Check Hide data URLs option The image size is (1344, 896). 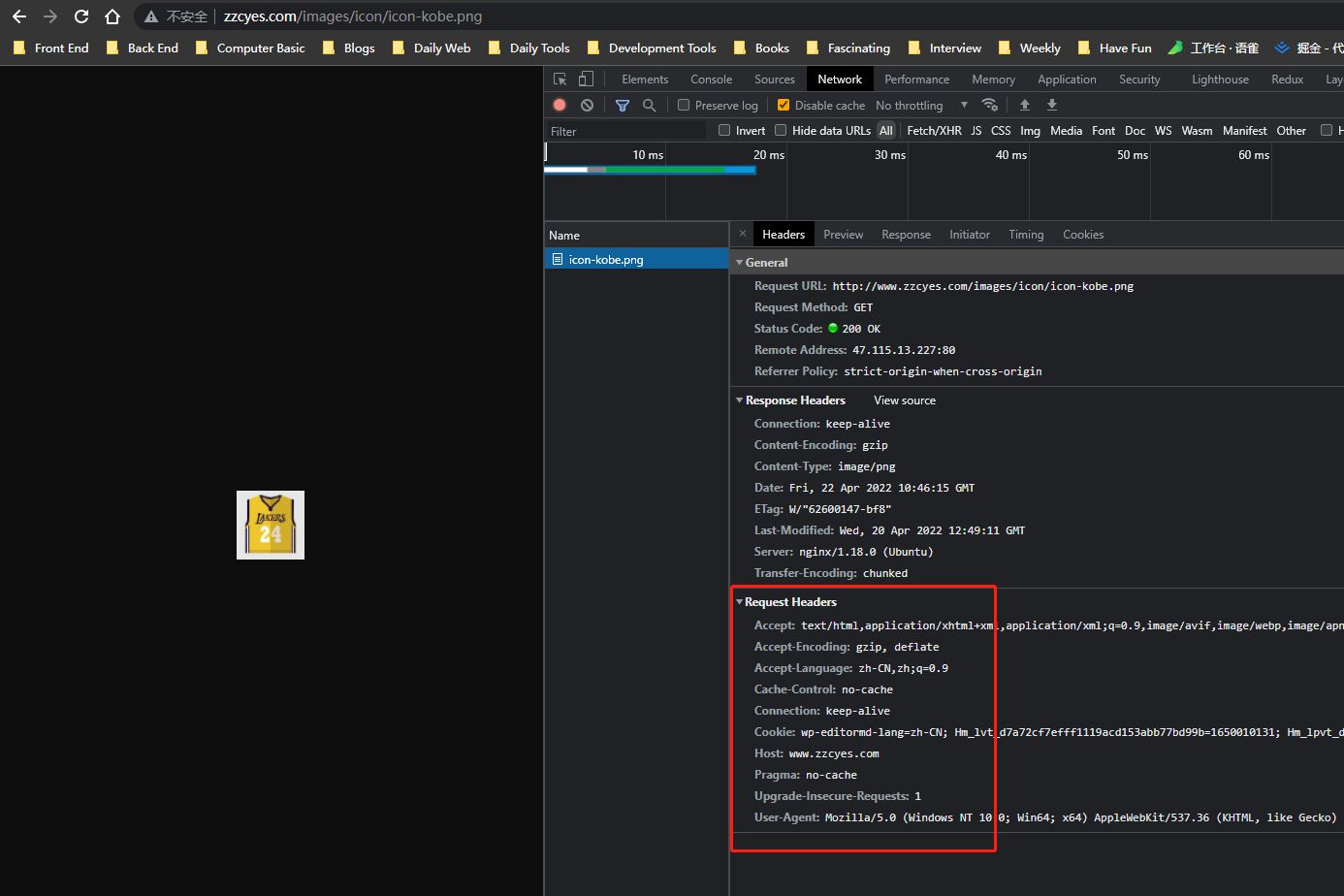[781, 130]
